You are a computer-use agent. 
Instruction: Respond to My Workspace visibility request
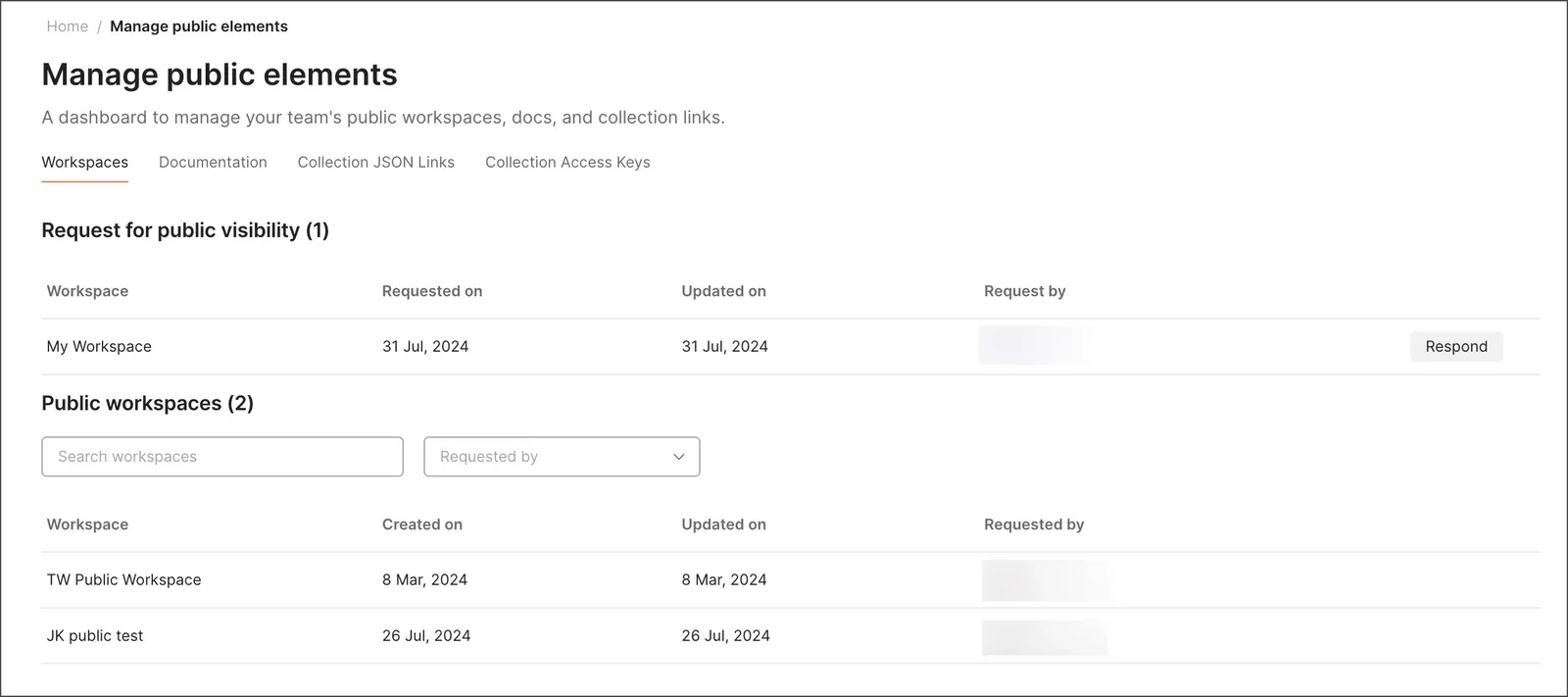(x=1456, y=346)
